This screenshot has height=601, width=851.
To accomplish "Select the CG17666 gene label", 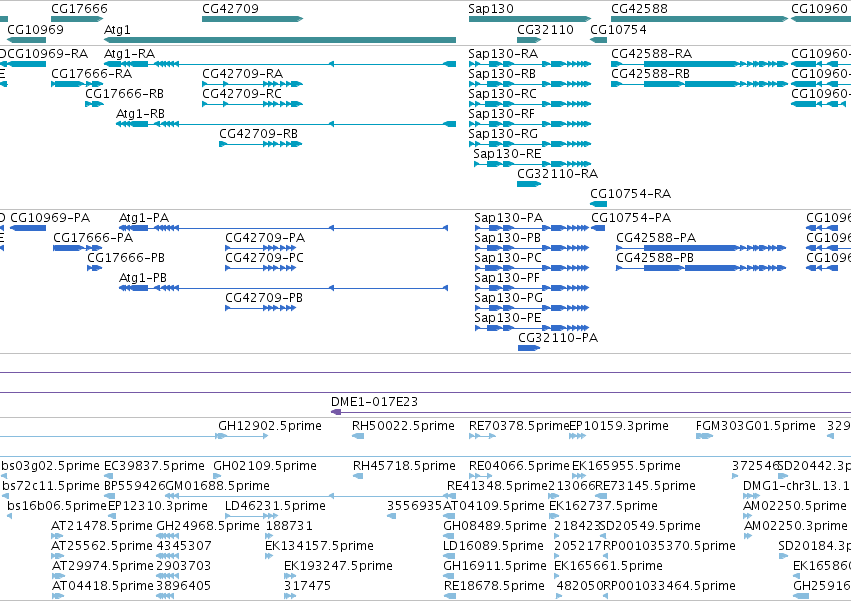I will pos(79,9).
